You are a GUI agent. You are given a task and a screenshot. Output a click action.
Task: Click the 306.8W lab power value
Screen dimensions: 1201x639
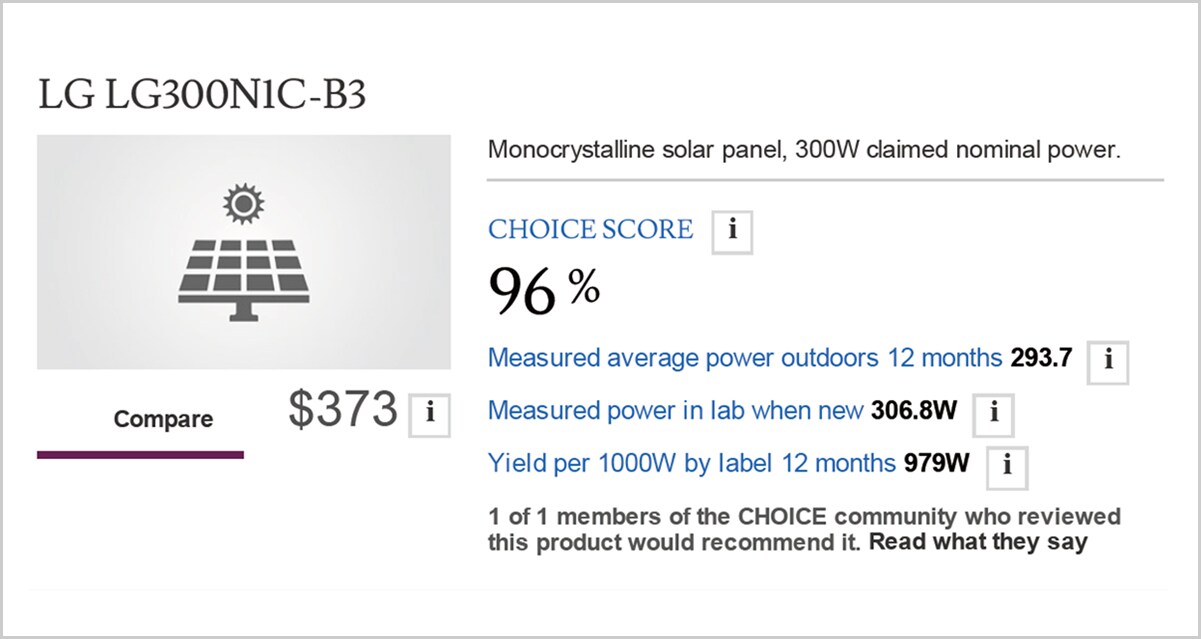pyautogui.click(x=913, y=411)
